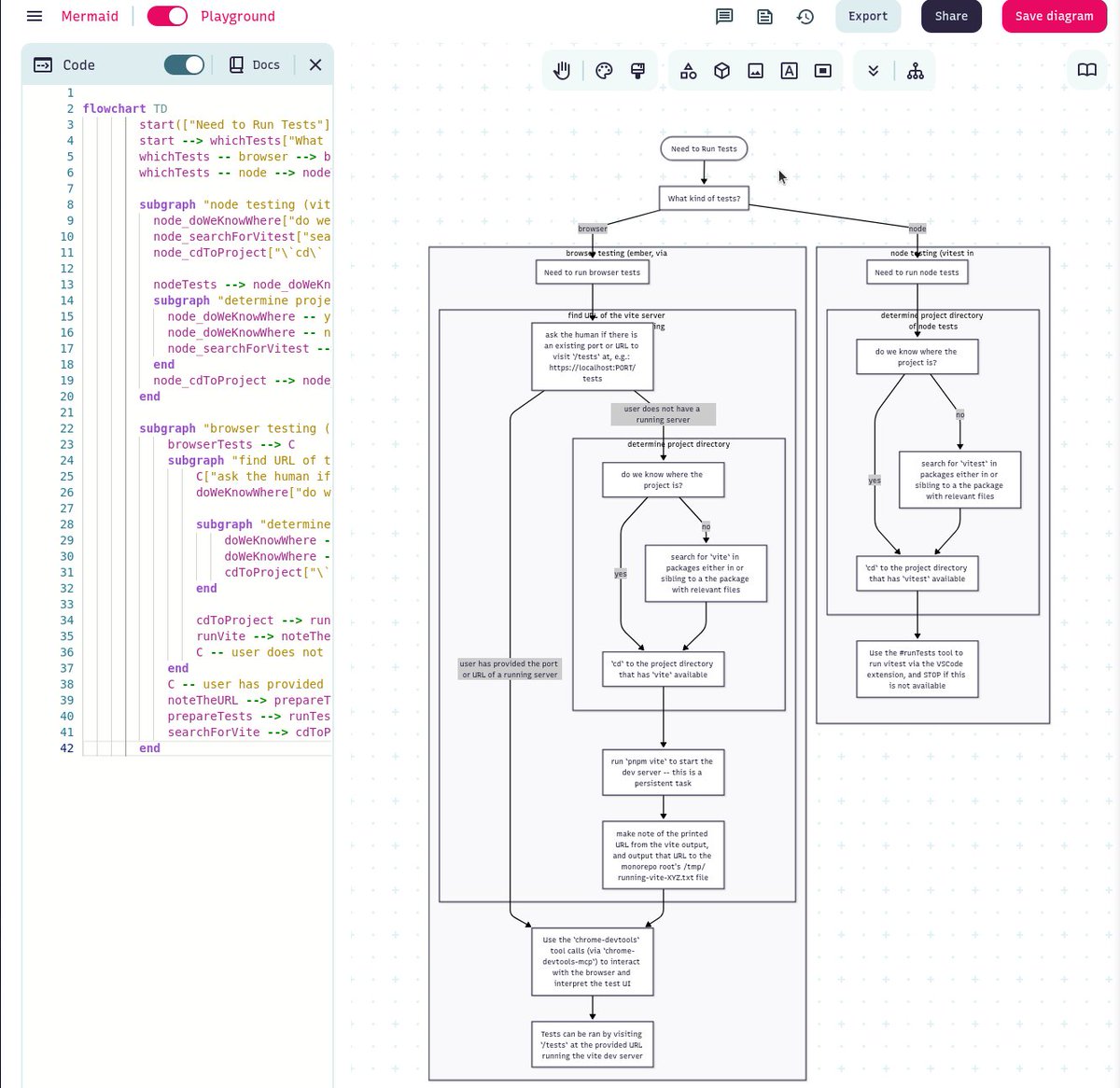Select 'Need to run browser tests' node
The image size is (1120, 1088).
[592, 272]
